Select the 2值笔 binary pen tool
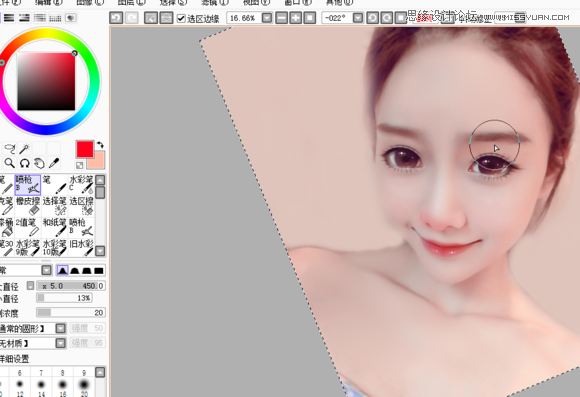The width and height of the screenshot is (580, 397). pos(28,228)
